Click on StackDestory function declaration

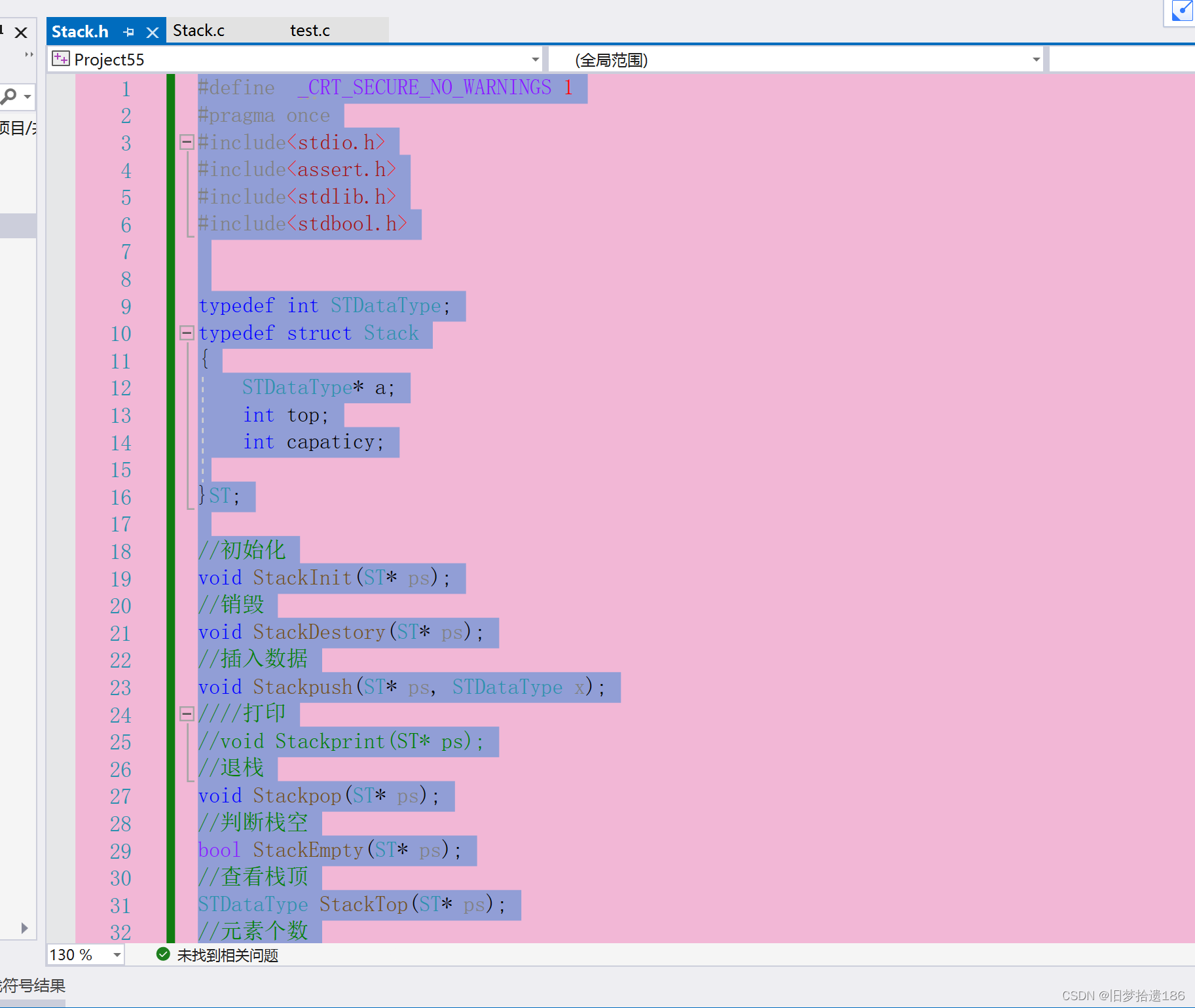[x=341, y=632]
